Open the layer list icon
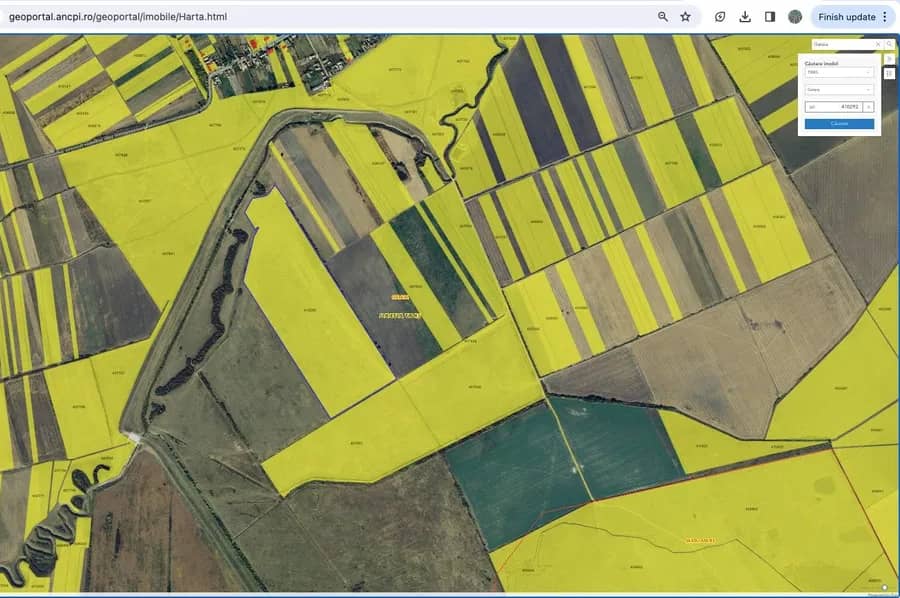900x598 pixels. (889, 73)
